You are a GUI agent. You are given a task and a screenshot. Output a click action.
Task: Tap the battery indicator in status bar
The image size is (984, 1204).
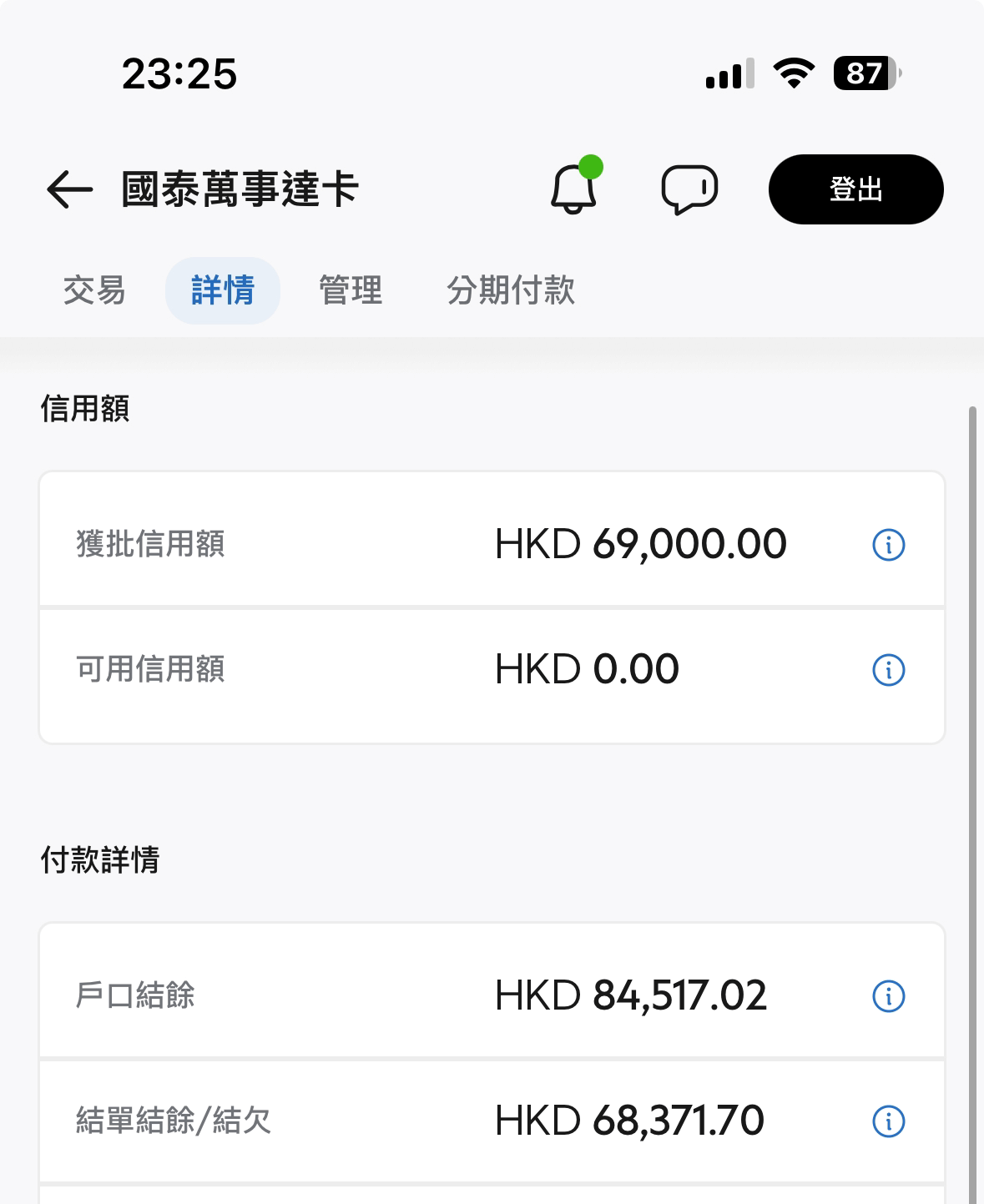[x=867, y=73]
